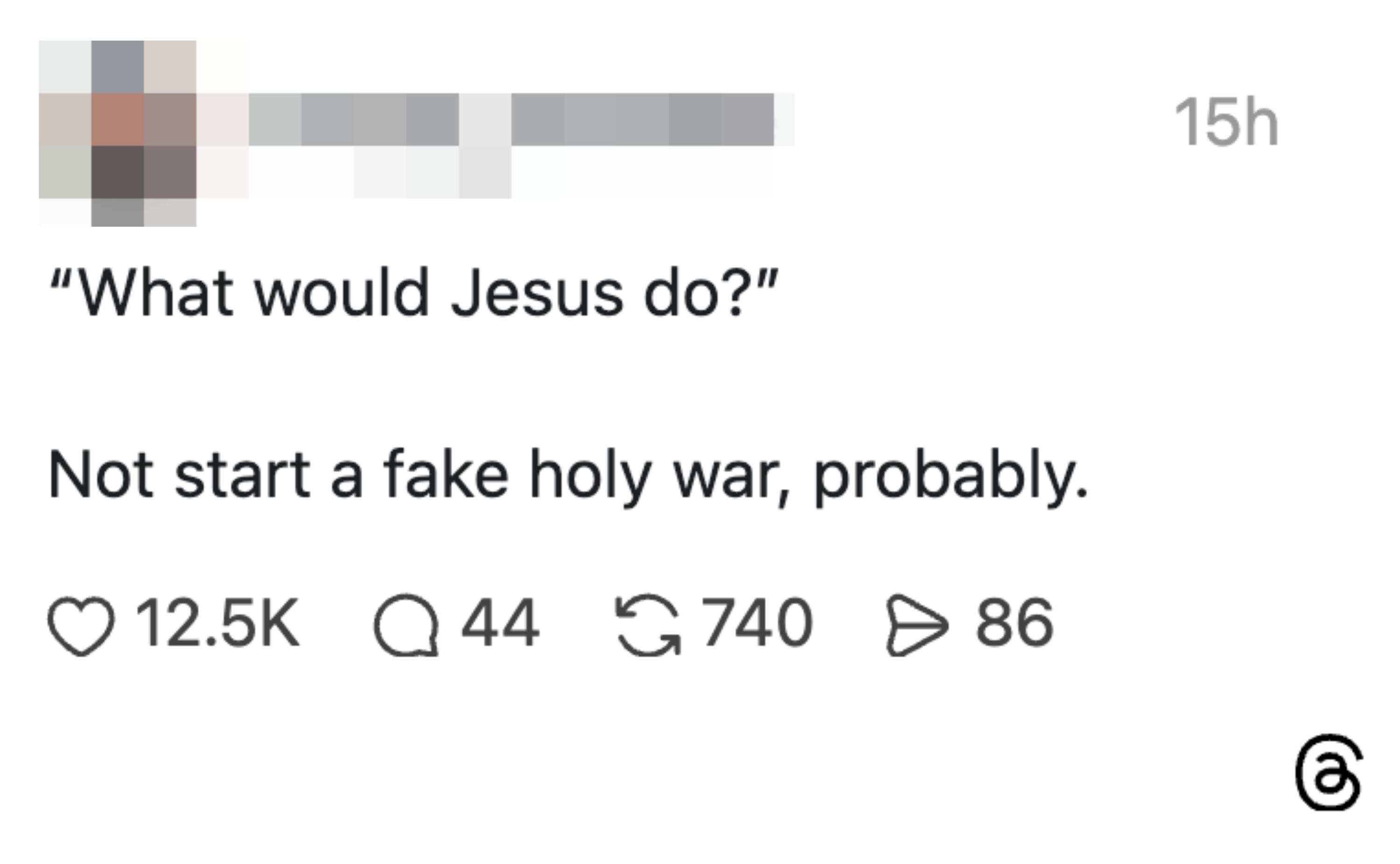Click the 44 replies count
Image resolution: width=1400 pixels, height=864 pixels.
[x=500, y=623]
